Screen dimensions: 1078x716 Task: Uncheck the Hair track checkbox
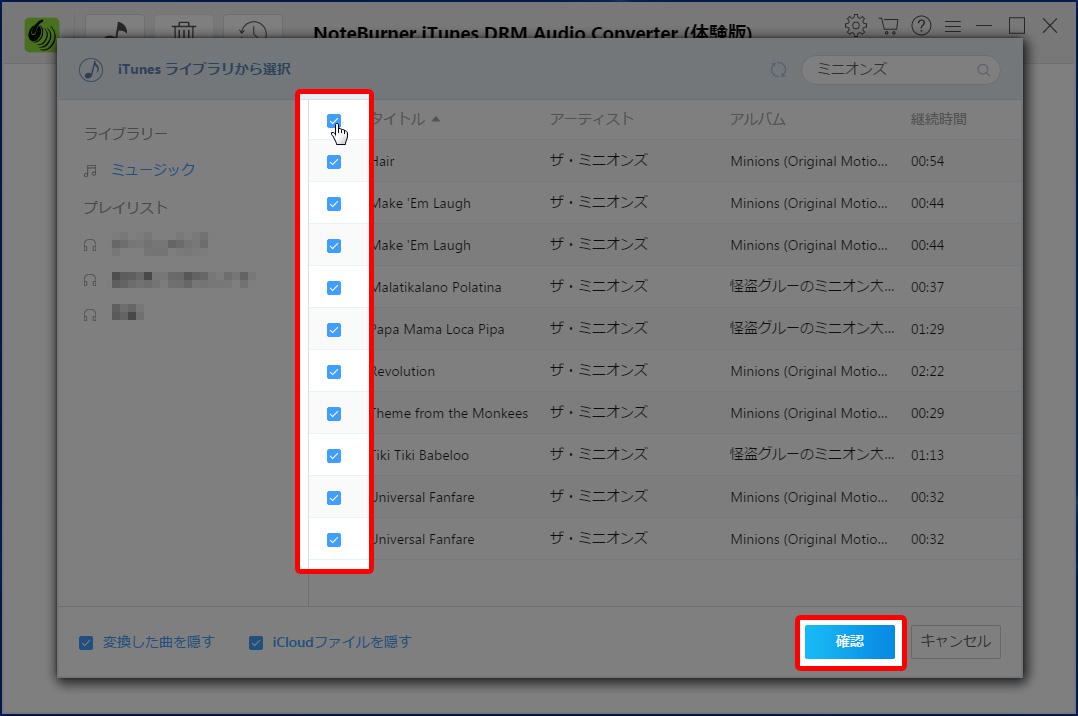pyautogui.click(x=334, y=162)
